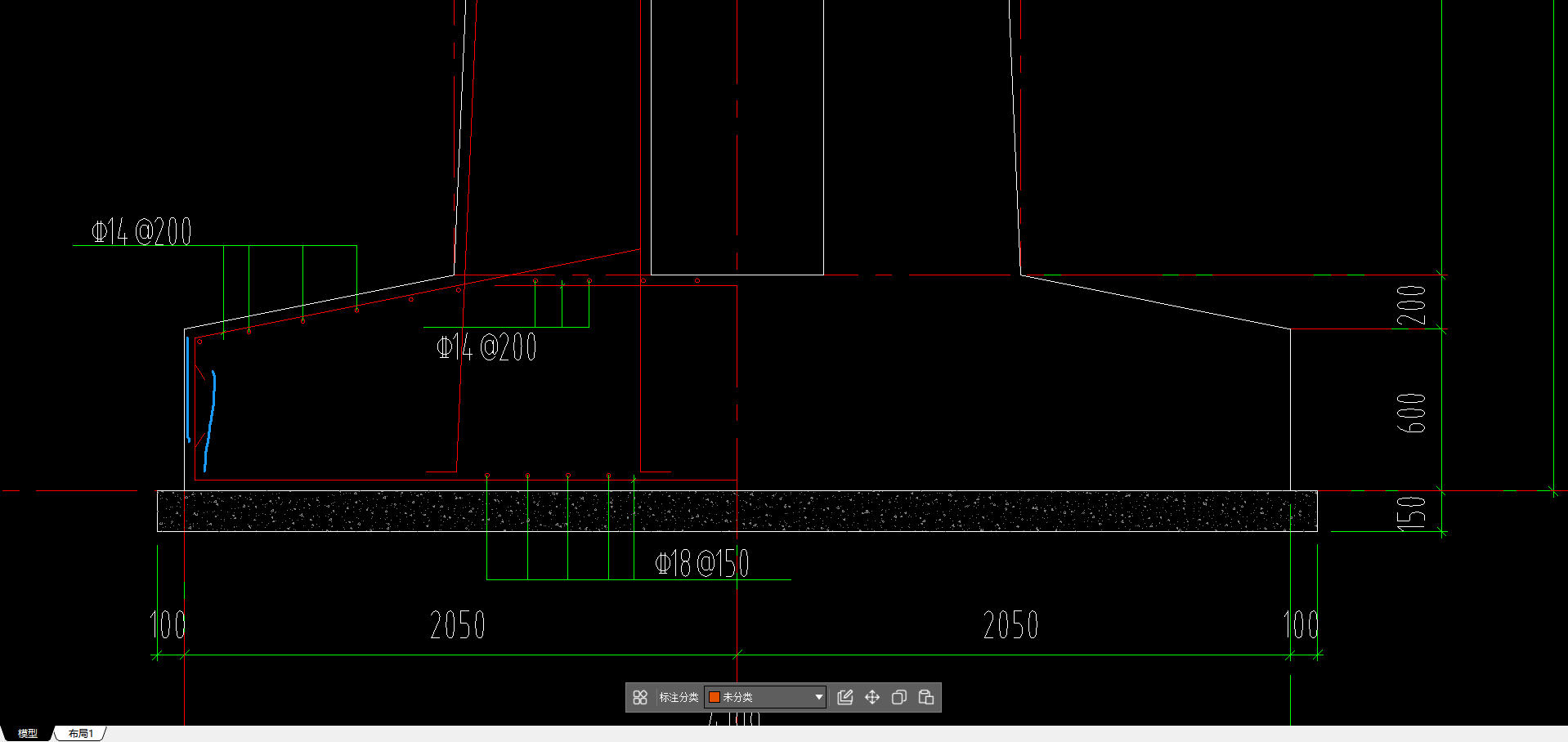Select the move annotation crosshair arrows icon

[x=872, y=697]
